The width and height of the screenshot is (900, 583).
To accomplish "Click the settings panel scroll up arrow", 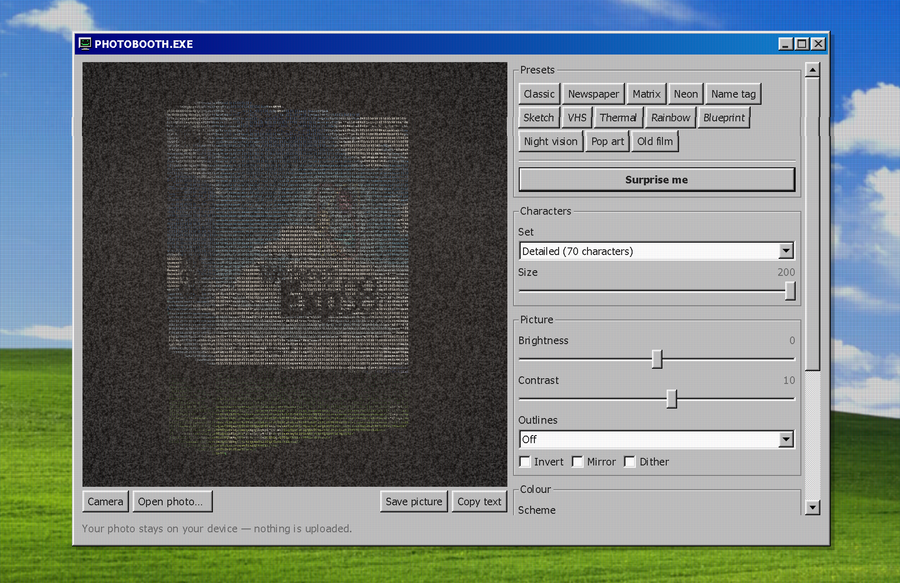I will click(812, 70).
